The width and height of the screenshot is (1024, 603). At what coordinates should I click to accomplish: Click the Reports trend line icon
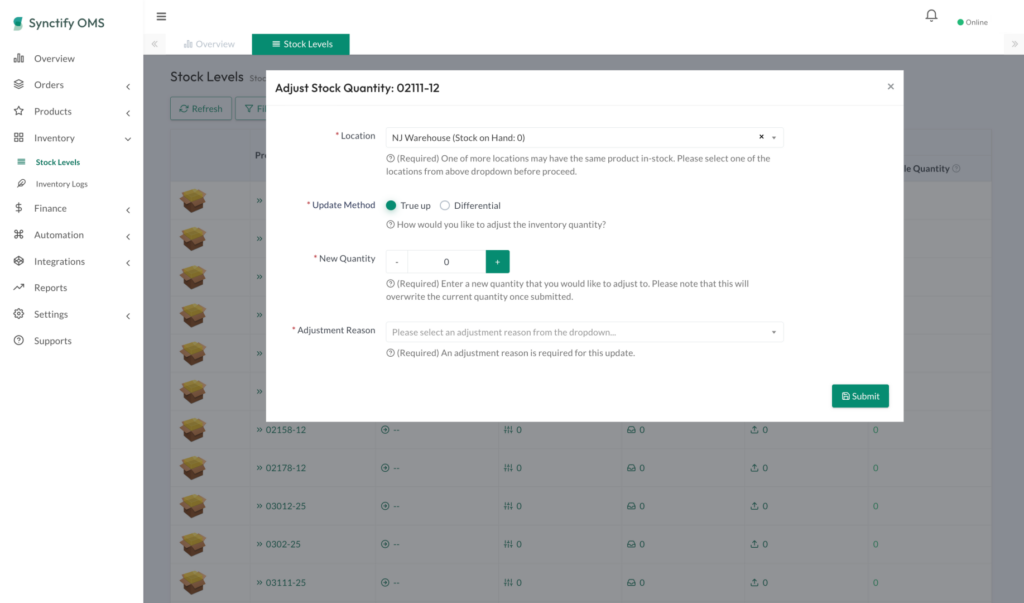coord(19,287)
